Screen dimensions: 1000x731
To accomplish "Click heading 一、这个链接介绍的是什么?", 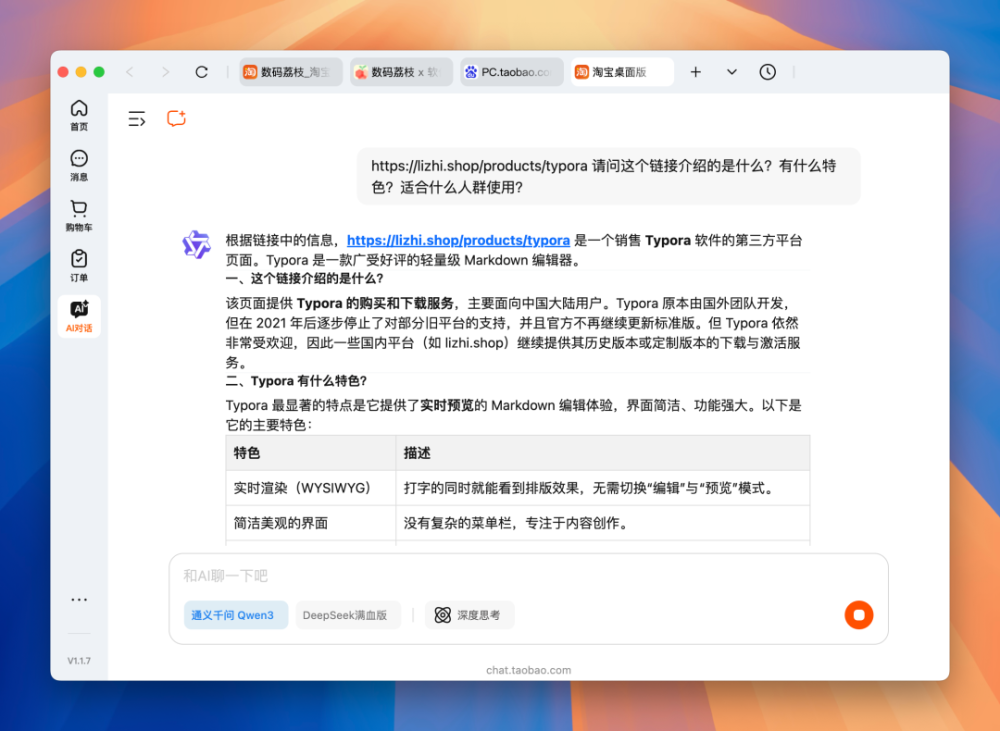I will [x=304, y=279].
